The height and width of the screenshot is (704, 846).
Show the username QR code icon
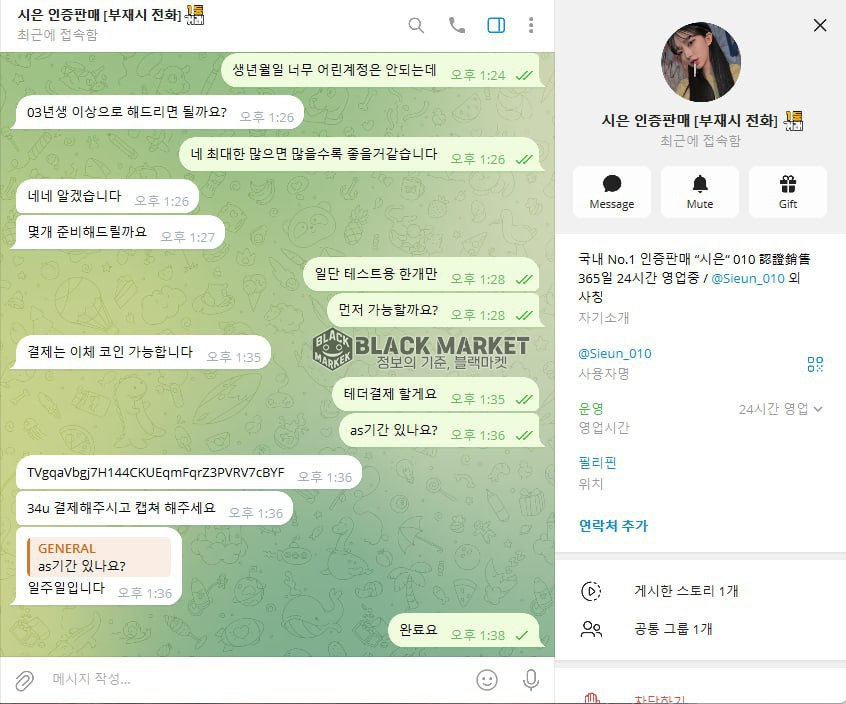pyautogui.click(x=815, y=364)
